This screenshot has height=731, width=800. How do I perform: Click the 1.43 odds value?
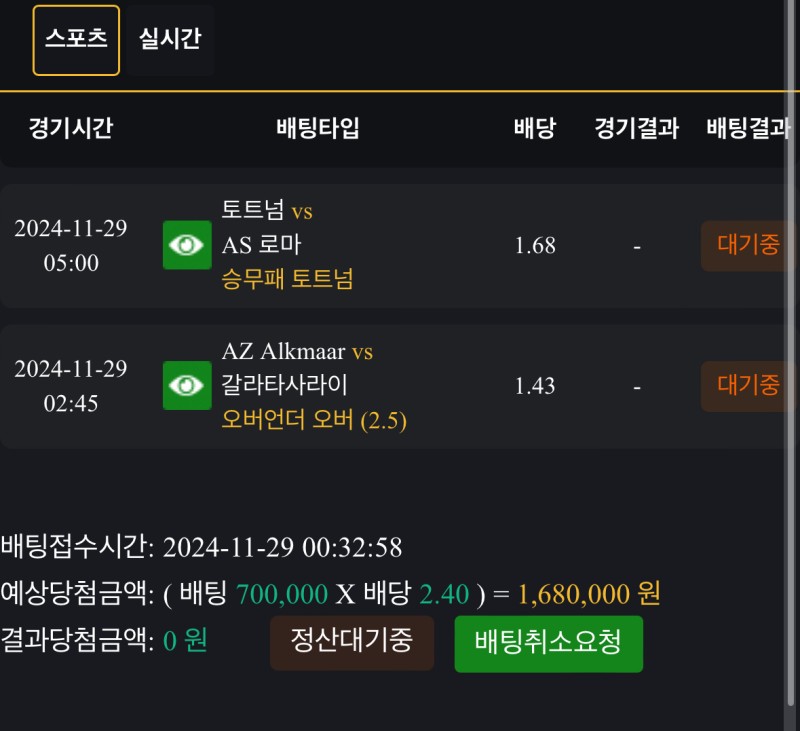(x=534, y=385)
